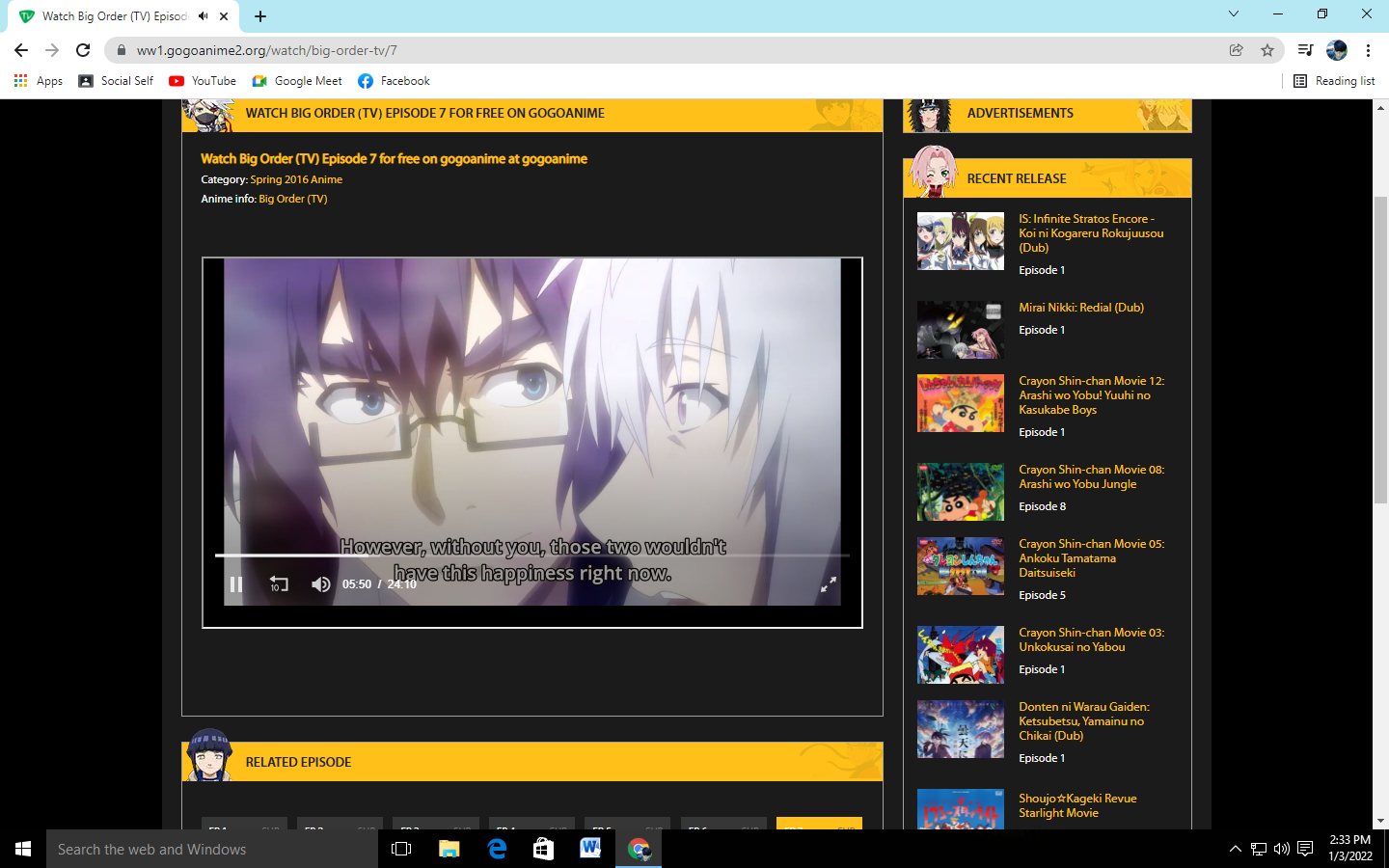The height and width of the screenshot is (868, 1389).
Task: Open the media controls icon in Chrome toolbar
Action: click(1305, 50)
